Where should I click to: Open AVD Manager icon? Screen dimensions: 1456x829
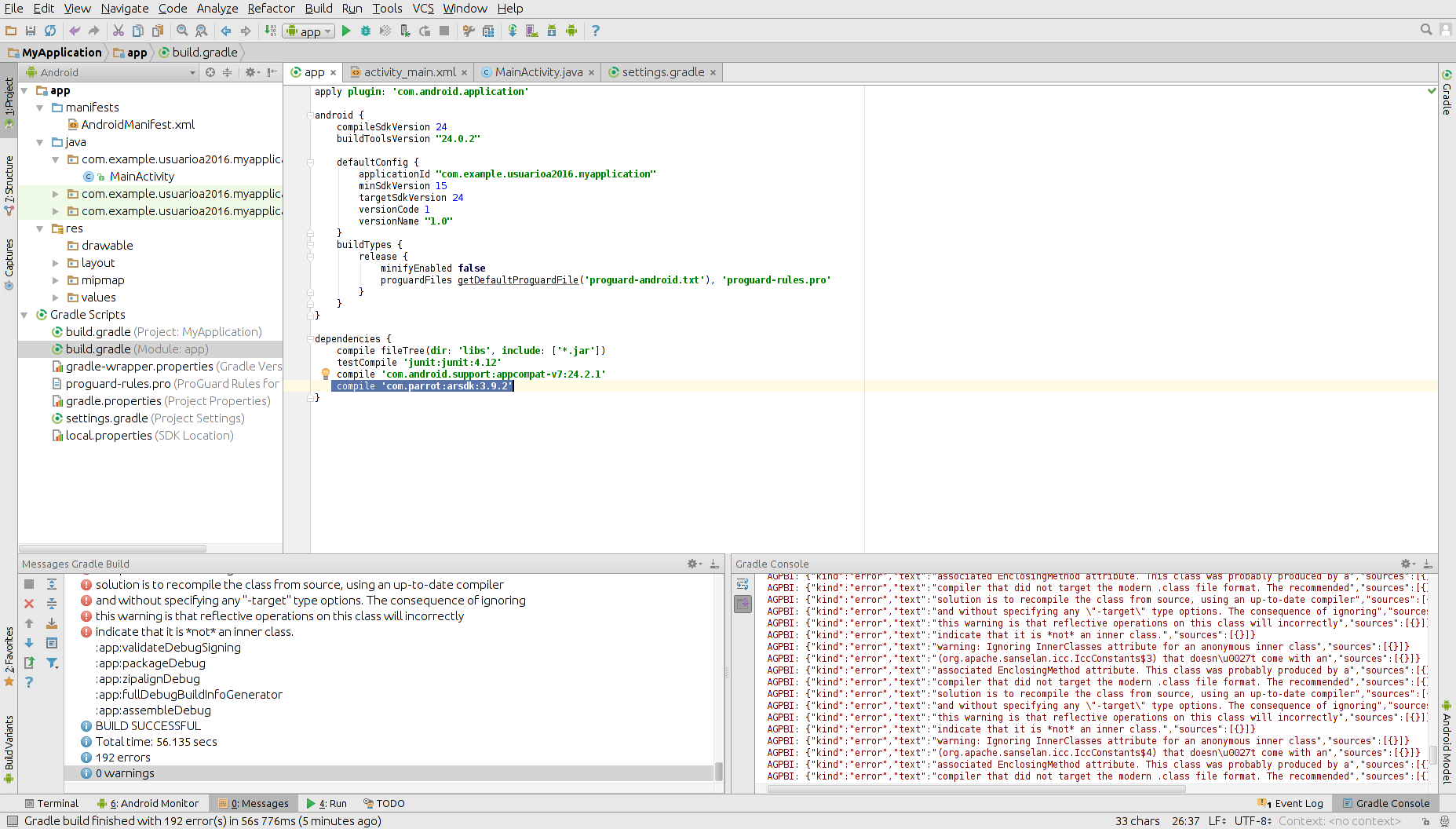tap(532, 31)
